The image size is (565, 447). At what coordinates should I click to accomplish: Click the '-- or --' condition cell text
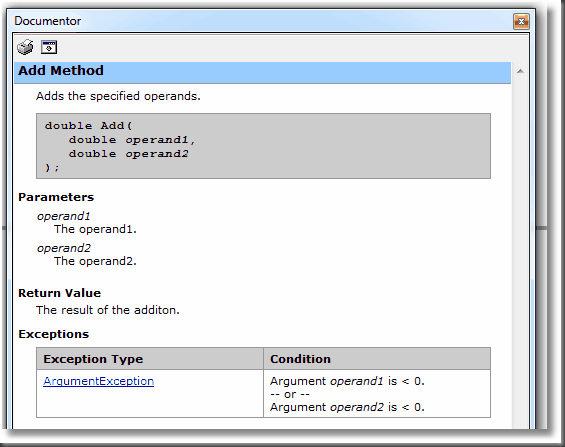(290, 394)
